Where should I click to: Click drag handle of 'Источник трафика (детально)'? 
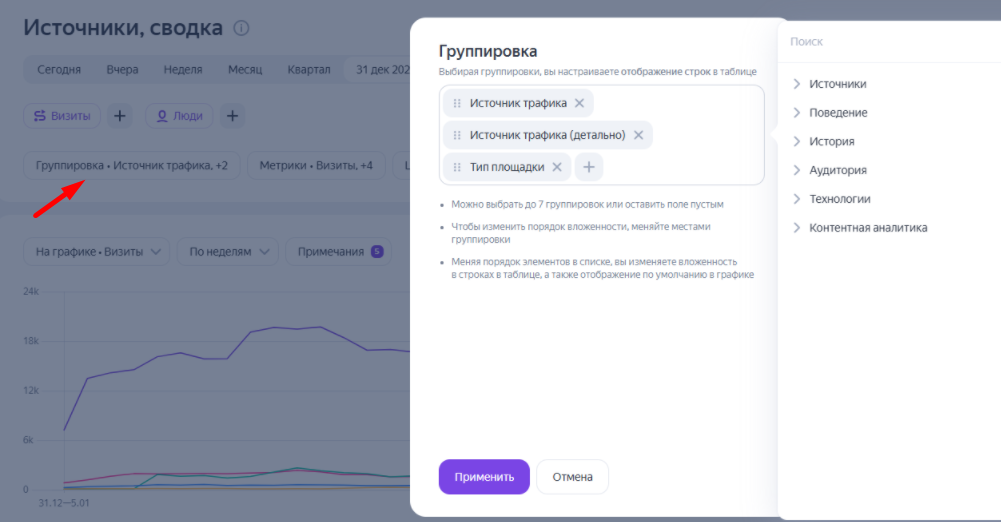(457, 135)
